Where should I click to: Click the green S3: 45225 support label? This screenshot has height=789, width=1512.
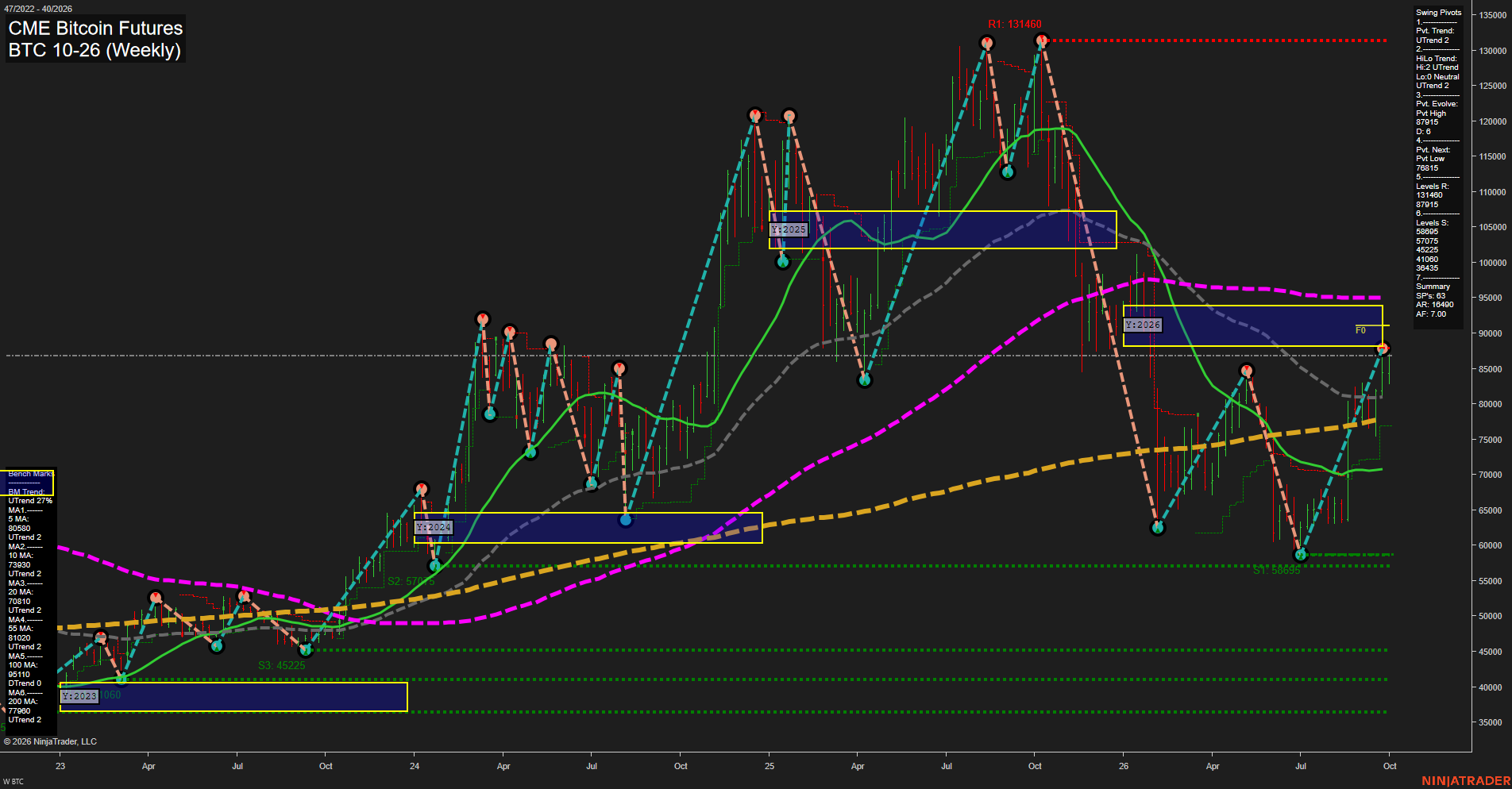281,665
